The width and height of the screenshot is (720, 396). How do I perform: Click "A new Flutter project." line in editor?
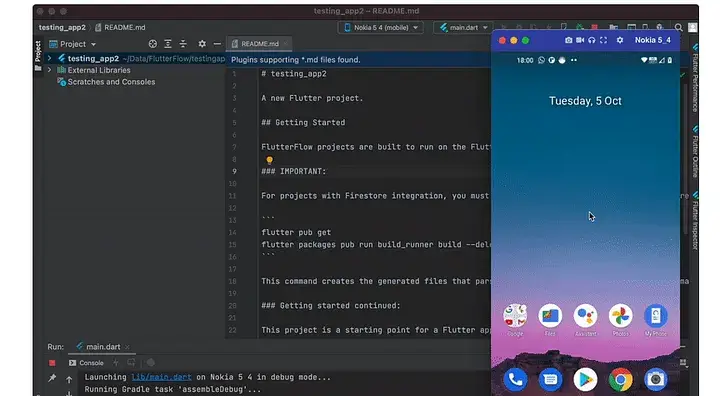(312, 98)
